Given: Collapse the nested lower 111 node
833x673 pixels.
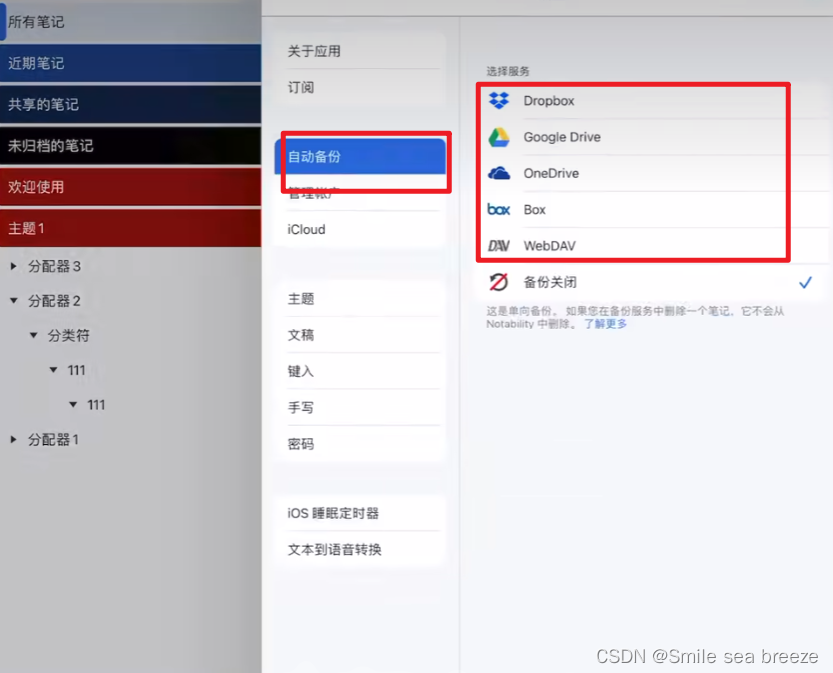Looking at the screenshot, I should (x=73, y=405).
